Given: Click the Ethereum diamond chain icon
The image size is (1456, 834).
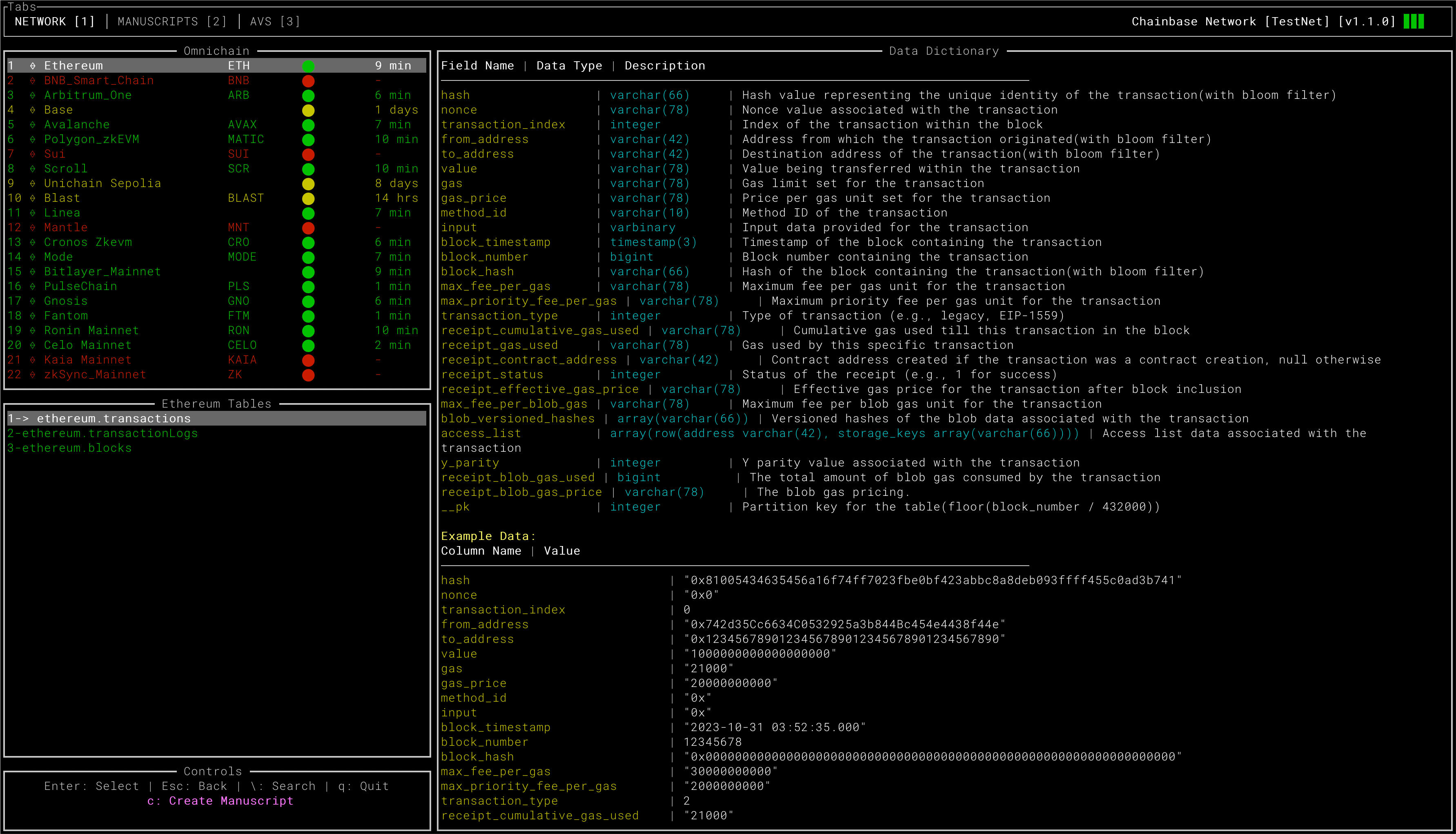Looking at the screenshot, I should (33, 66).
